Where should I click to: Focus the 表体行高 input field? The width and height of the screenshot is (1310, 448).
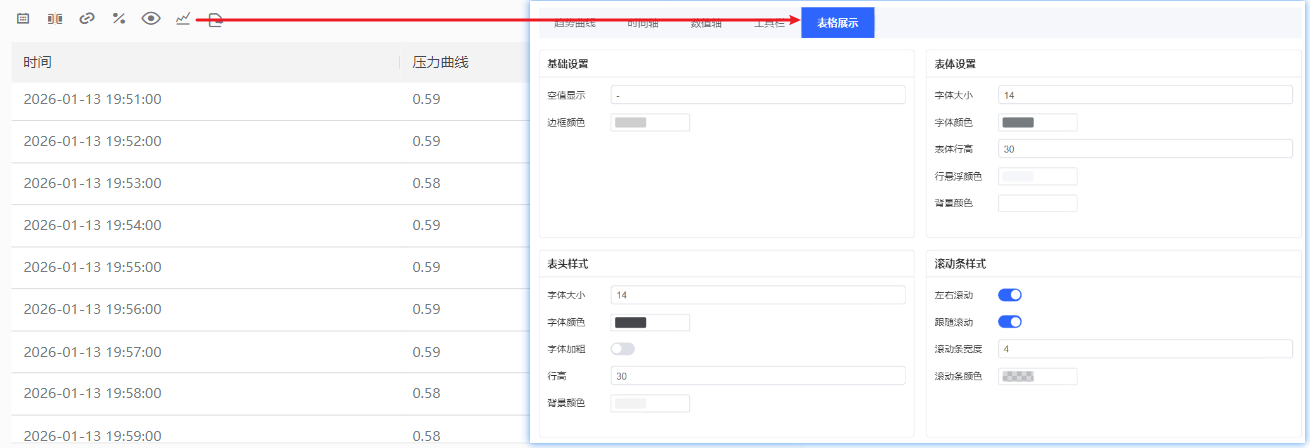point(1145,149)
